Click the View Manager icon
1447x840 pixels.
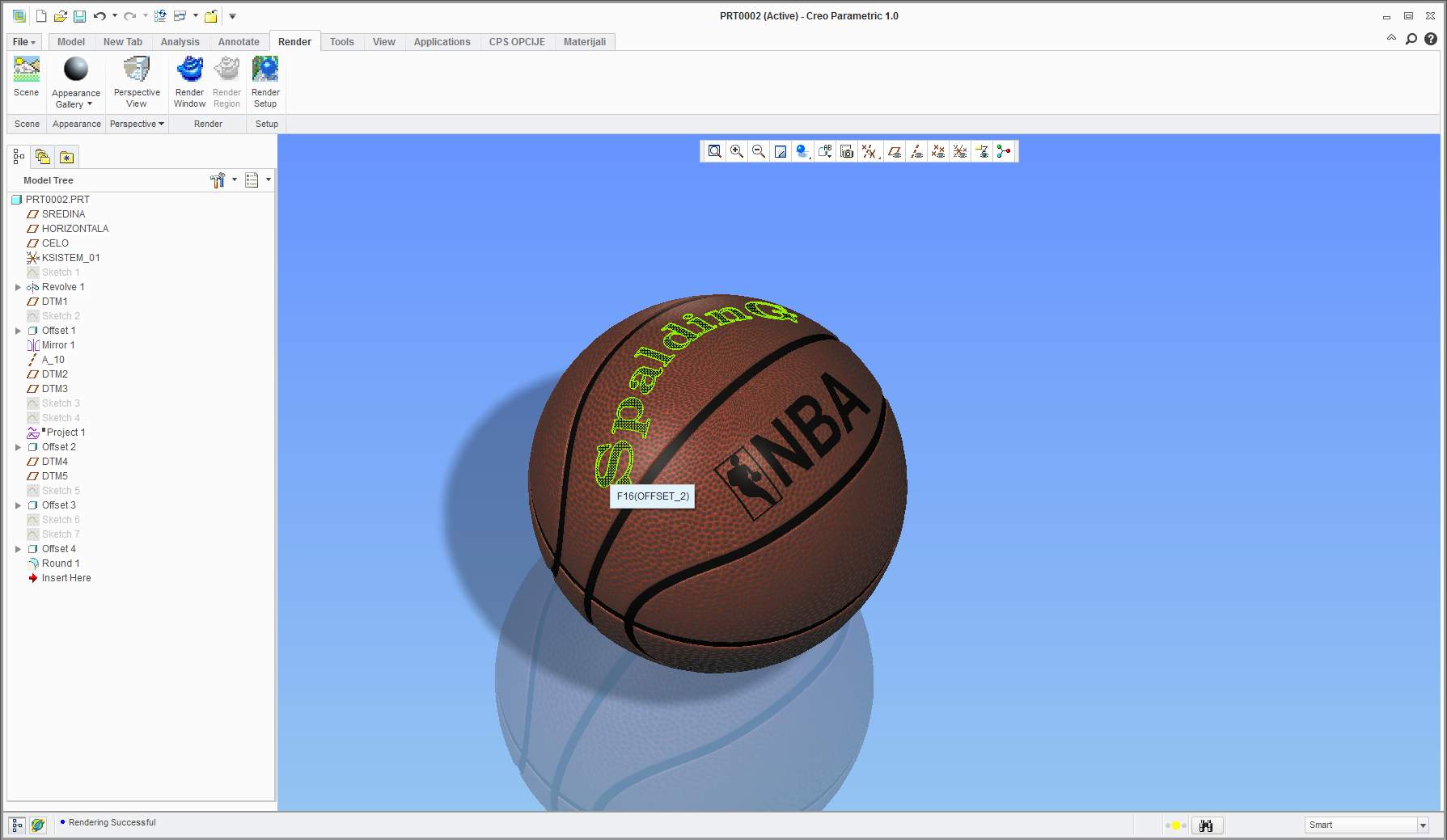point(847,151)
